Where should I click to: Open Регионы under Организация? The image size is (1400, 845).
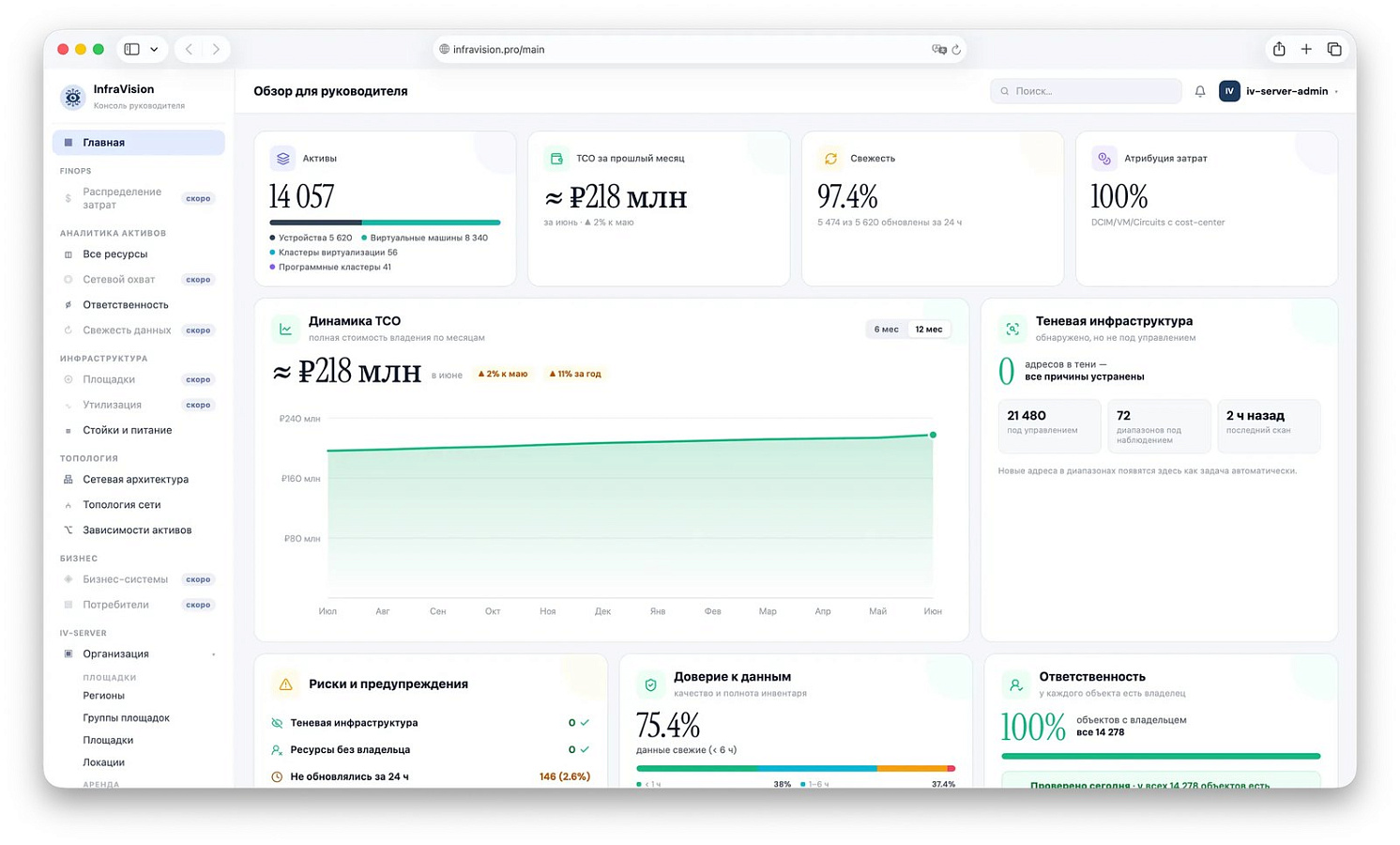coord(104,696)
